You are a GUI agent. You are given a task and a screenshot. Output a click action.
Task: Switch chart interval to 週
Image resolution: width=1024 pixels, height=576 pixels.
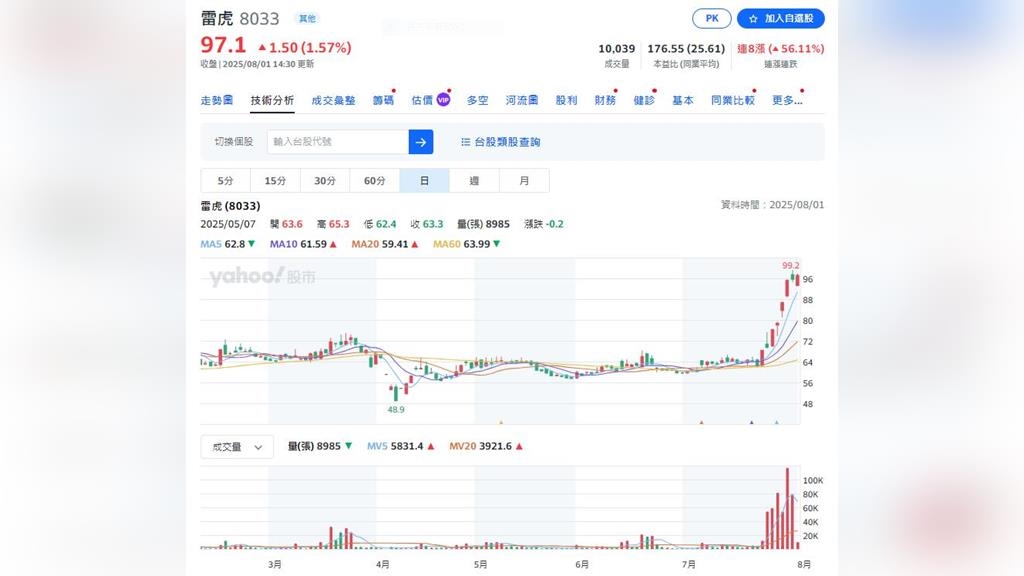474,181
